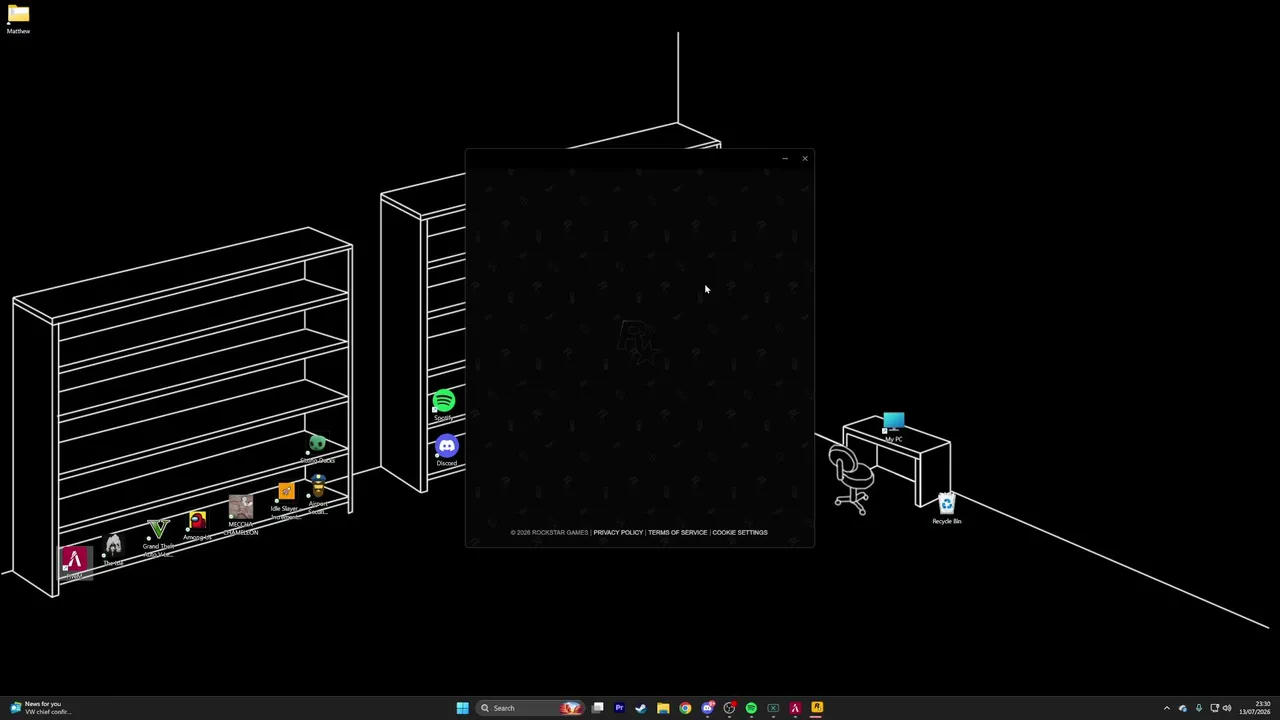Open Cookie Settings link

740,532
